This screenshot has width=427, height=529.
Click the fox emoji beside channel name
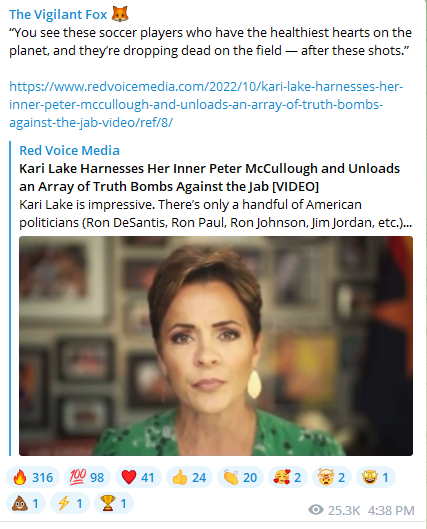click(x=120, y=14)
